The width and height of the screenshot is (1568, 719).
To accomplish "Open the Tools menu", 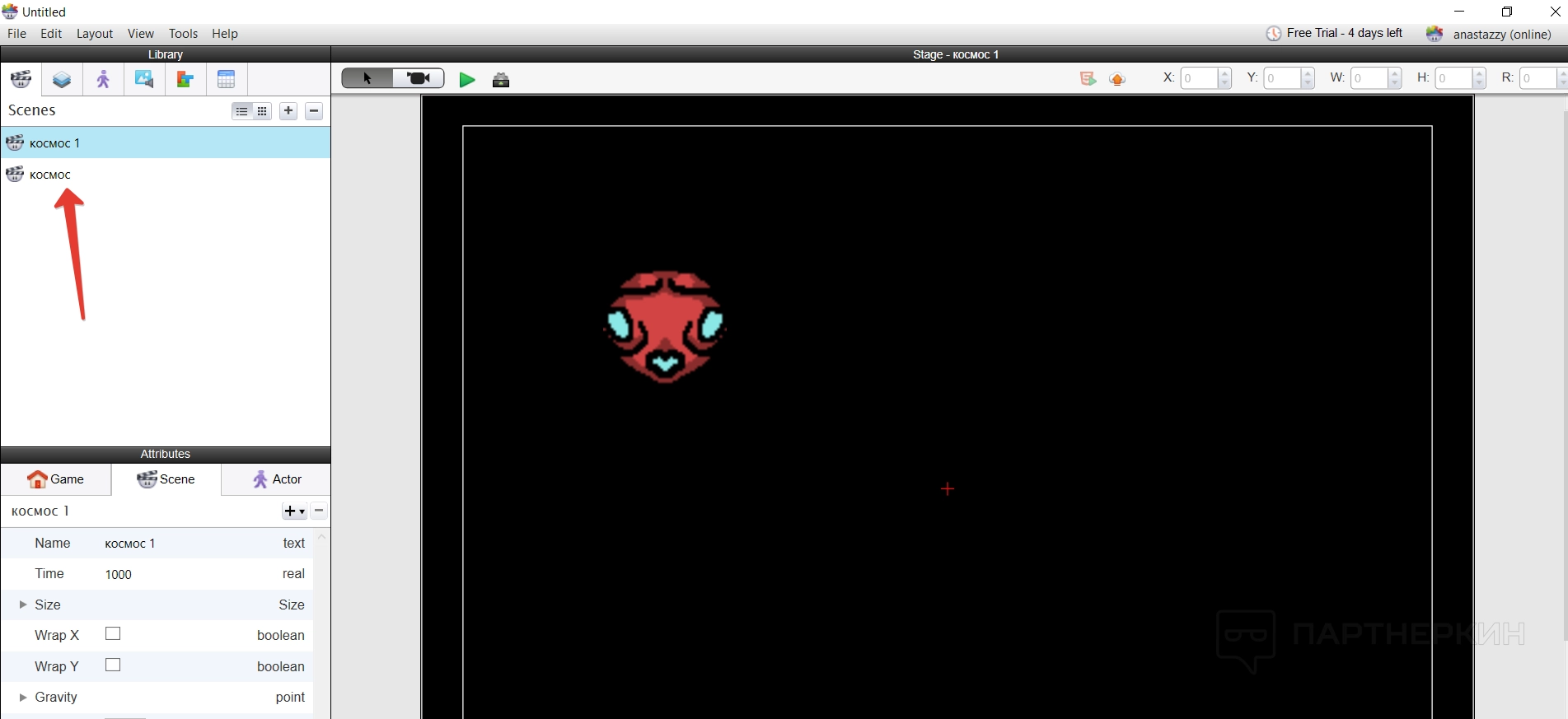I will [183, 34].
